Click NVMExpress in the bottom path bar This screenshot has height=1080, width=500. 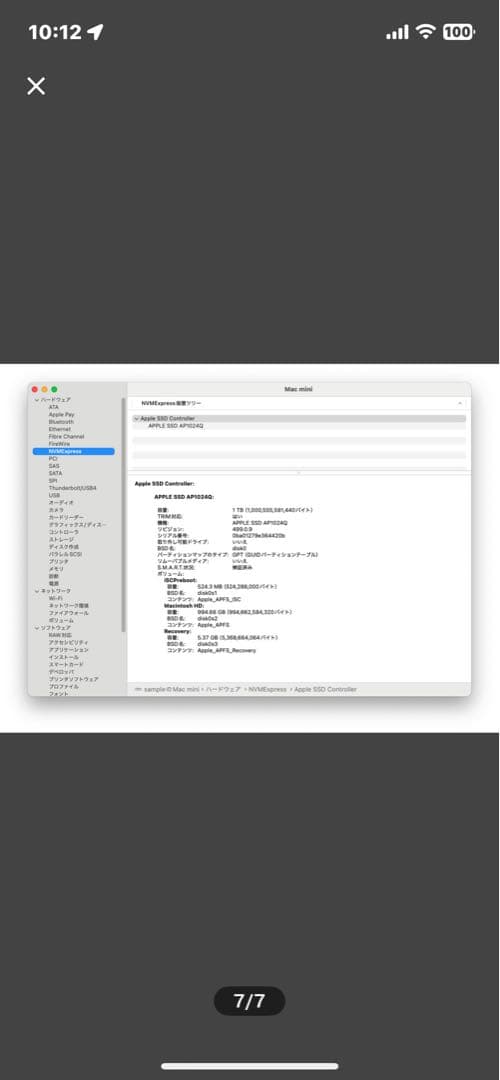pos(267,689)
